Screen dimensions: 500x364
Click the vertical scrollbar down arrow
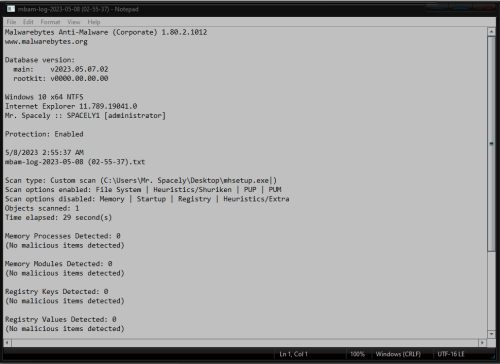click(x=491, y=334)
